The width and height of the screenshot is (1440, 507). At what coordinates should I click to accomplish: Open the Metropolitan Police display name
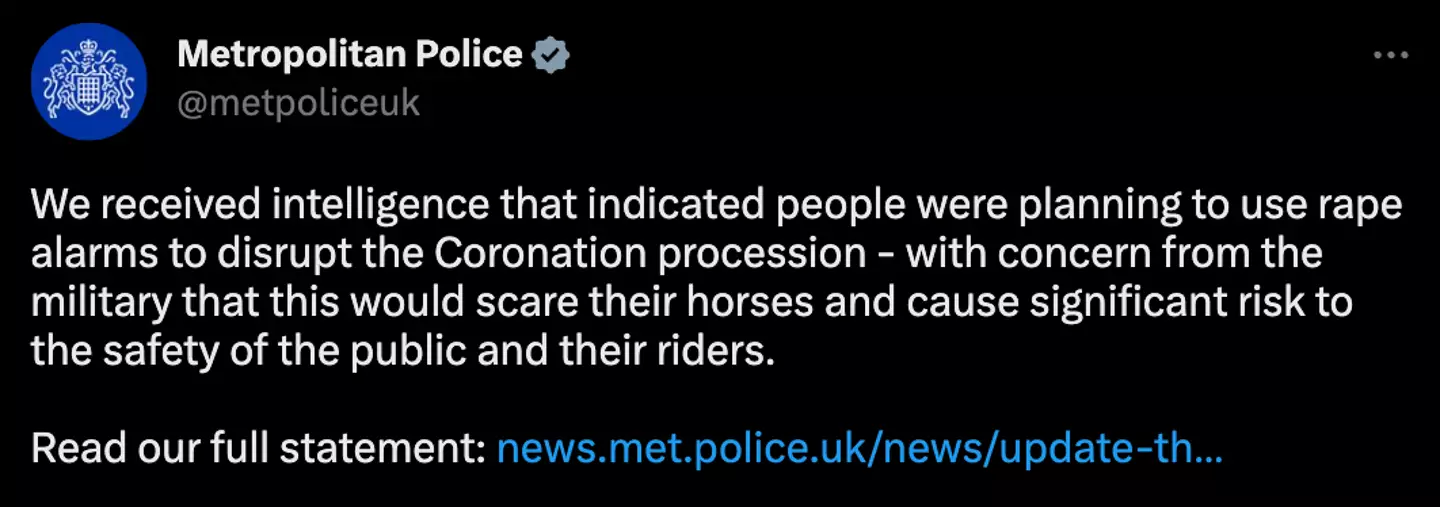click(349, 55)
